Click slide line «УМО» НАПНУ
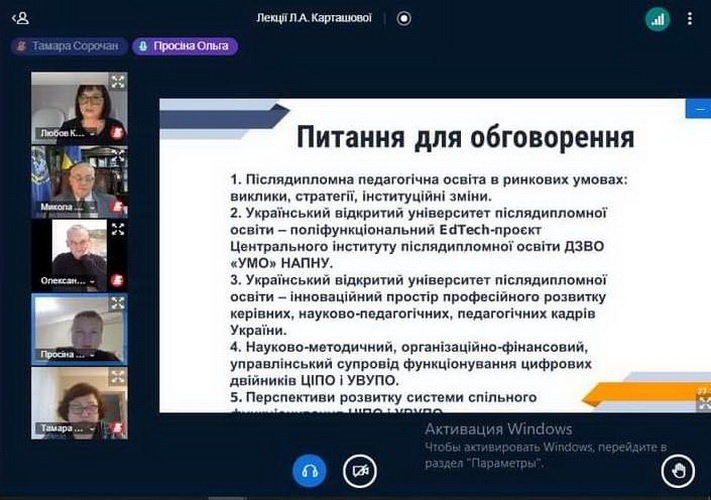The image size is (711, 500). click(x=282, y=263)
